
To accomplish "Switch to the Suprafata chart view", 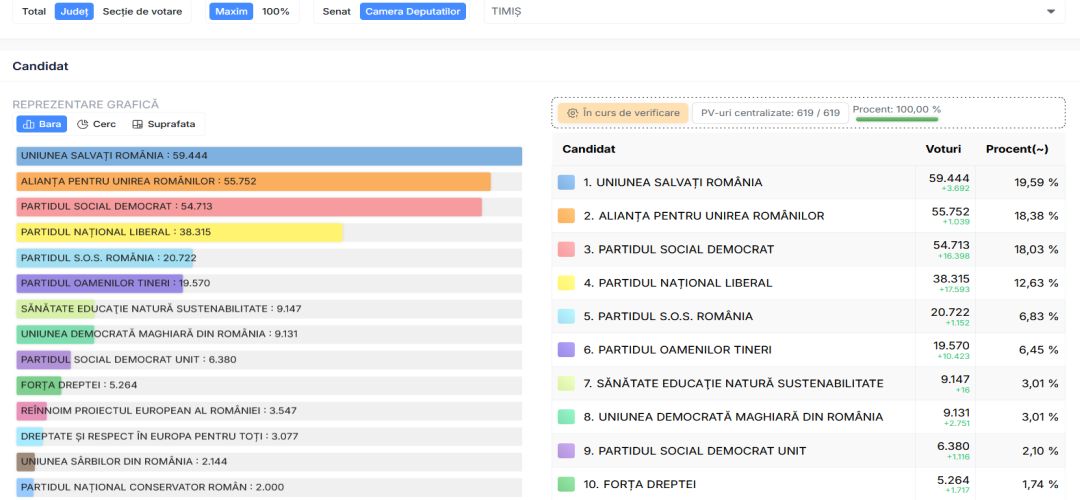I will click(x=164, y=124).
